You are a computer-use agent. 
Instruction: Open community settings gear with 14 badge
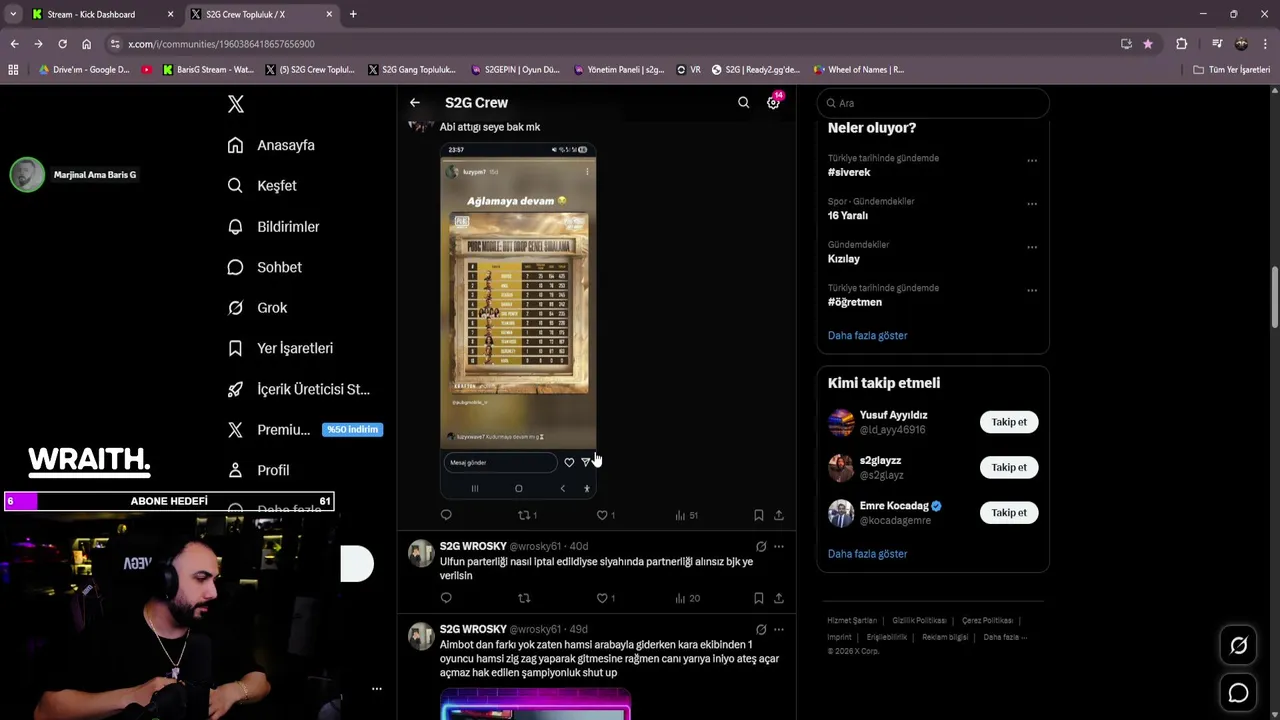coord(774,102)
